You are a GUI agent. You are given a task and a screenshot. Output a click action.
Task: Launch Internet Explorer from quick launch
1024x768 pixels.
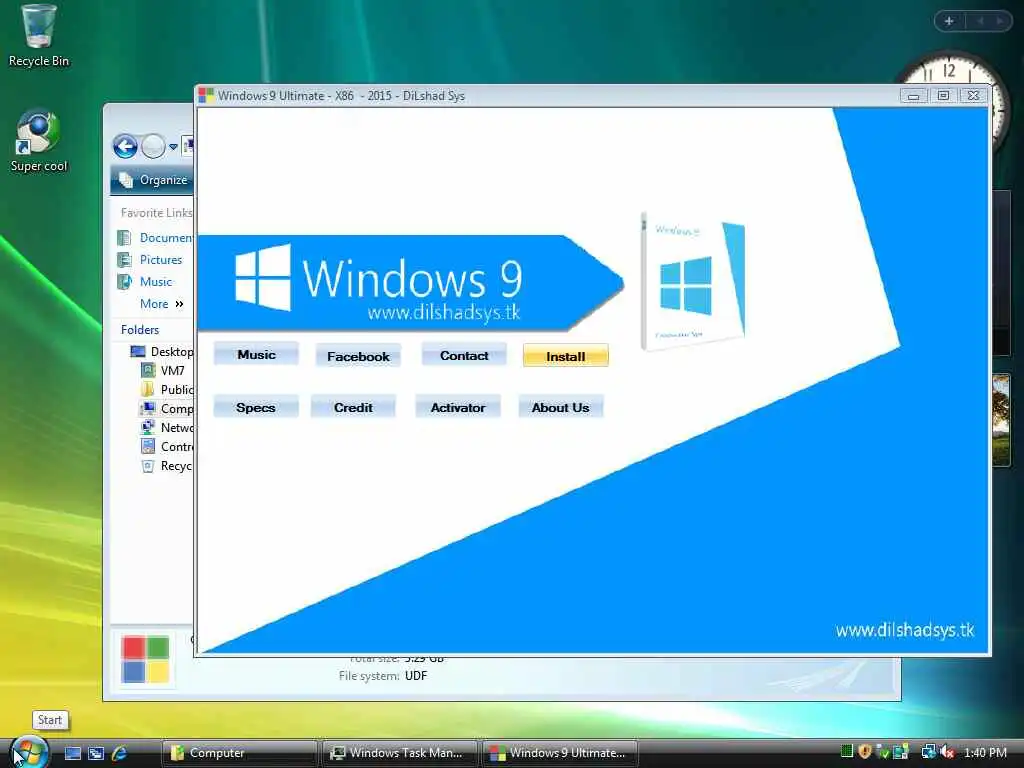click(120, 753)
